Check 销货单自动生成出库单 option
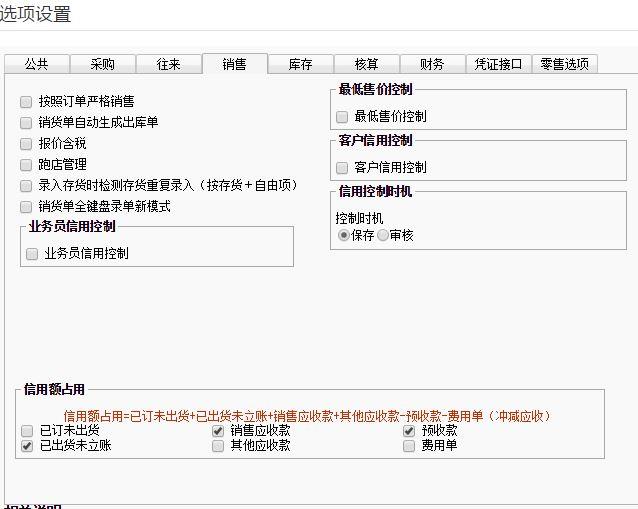 (x=26, y=123)
